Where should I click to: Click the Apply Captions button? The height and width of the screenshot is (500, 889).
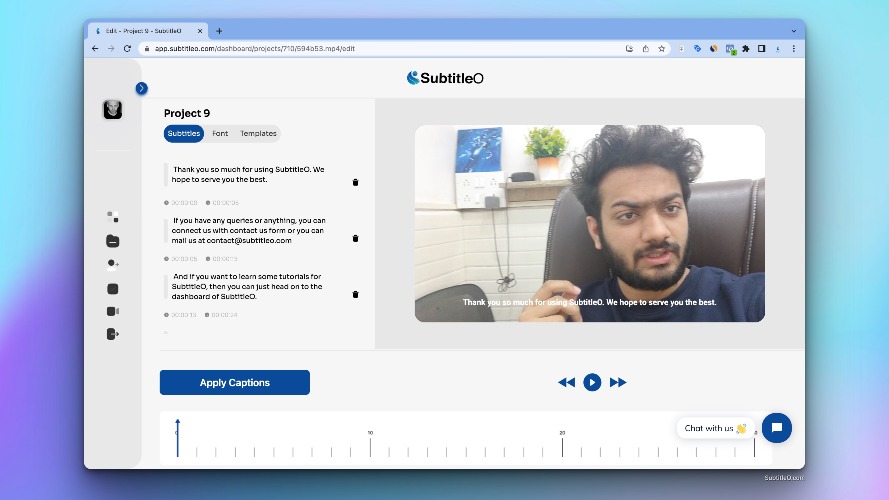[235, 383]
